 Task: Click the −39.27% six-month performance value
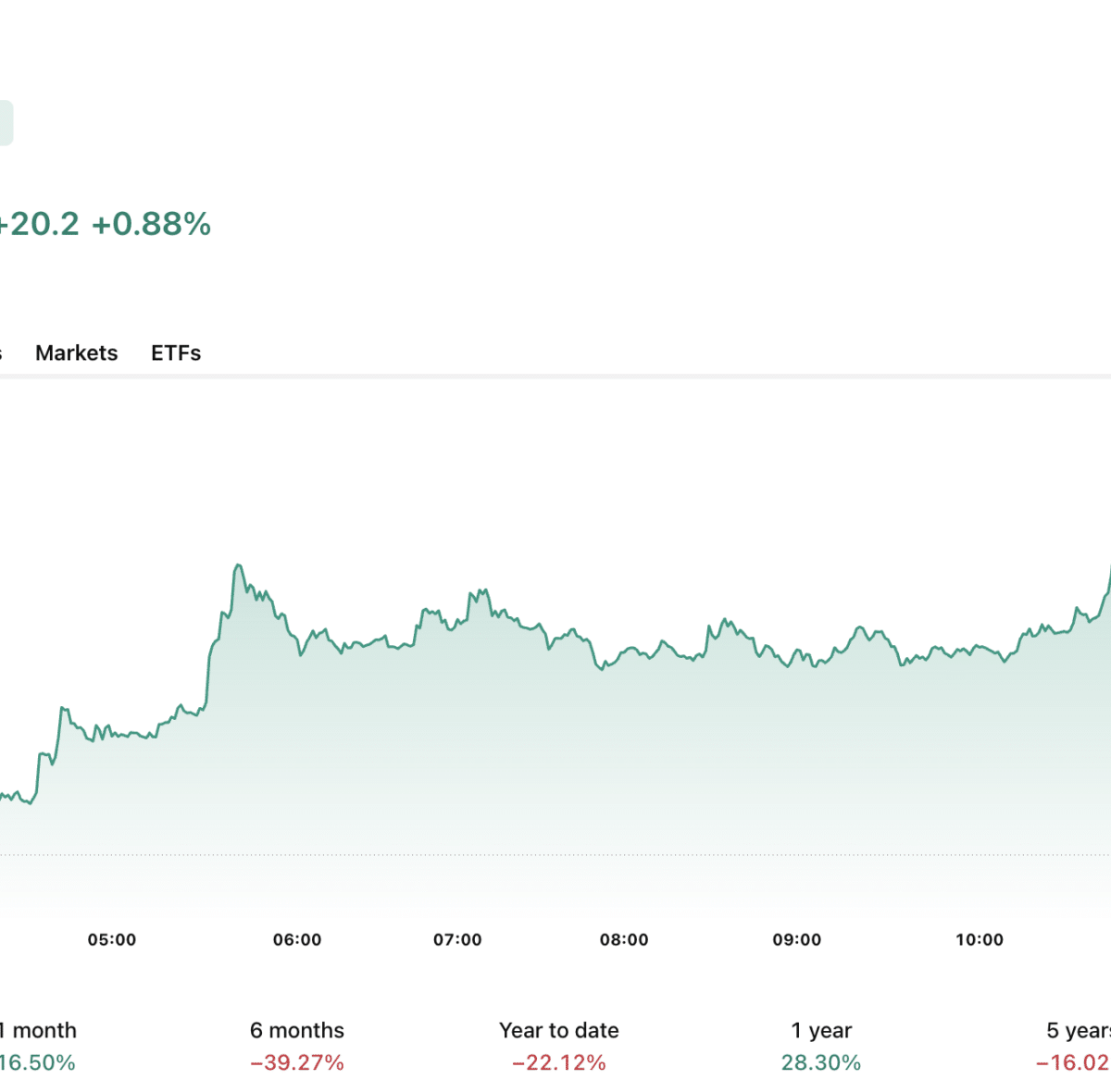coord(297,1062)
